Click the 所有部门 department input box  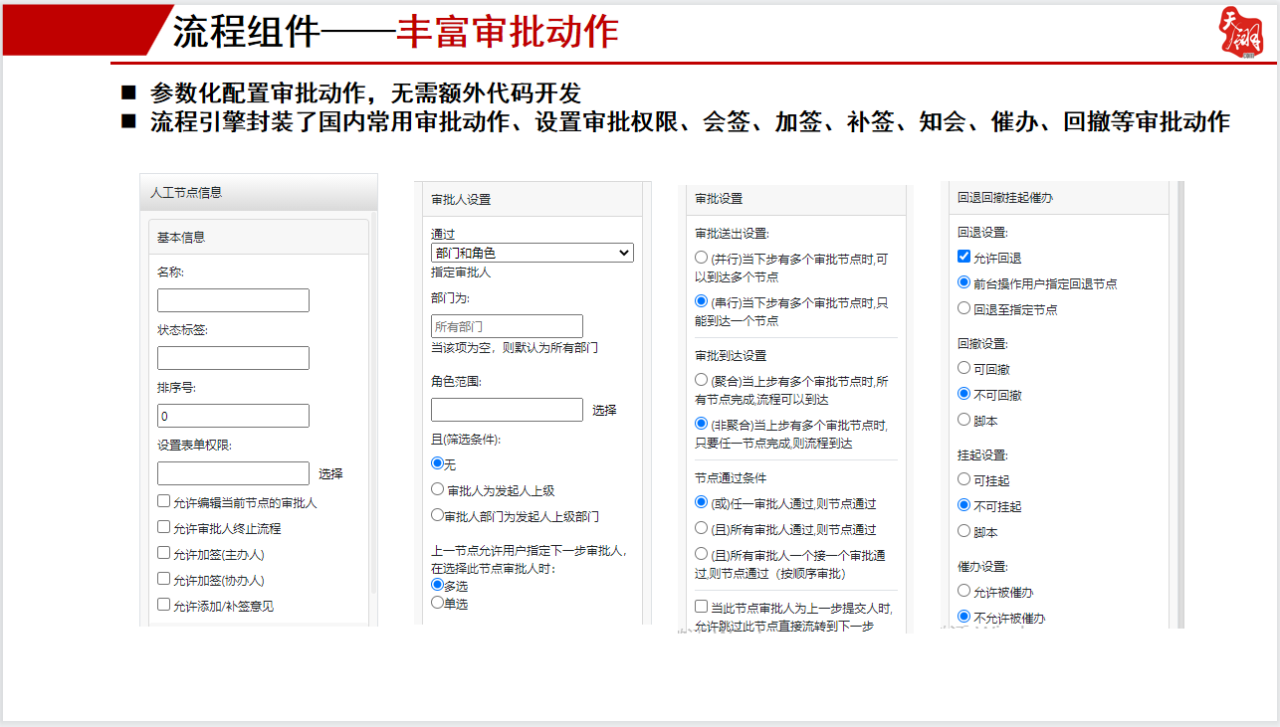click(x=507, y=326)
